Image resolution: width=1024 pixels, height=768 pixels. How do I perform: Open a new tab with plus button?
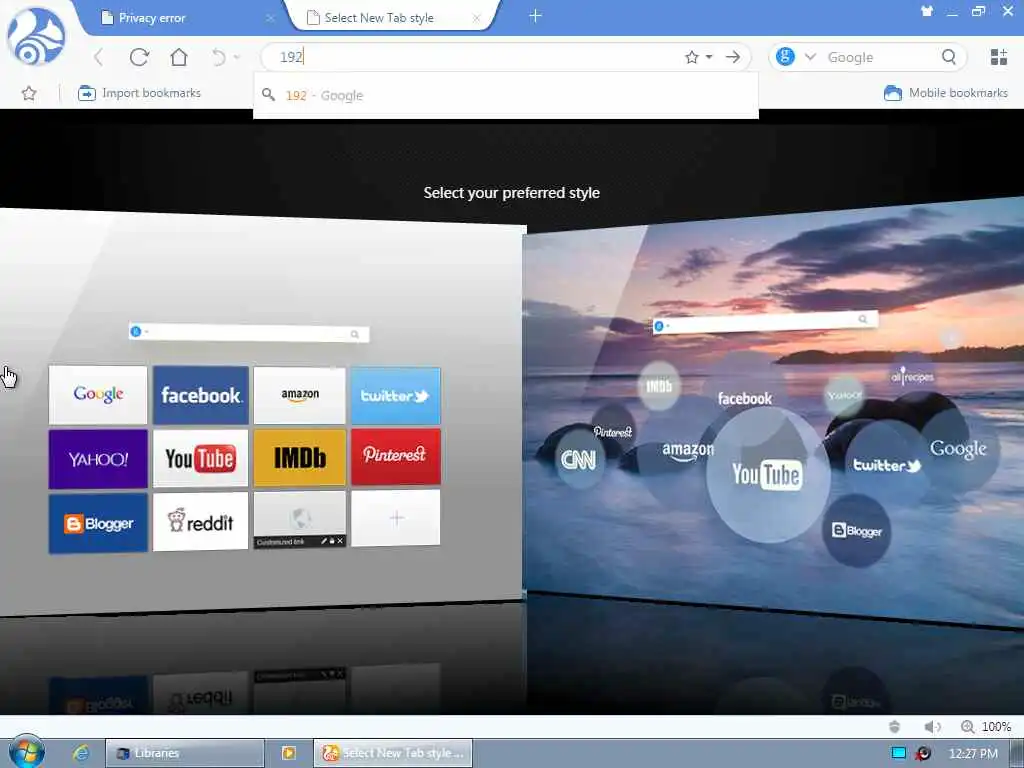point(535,16)
